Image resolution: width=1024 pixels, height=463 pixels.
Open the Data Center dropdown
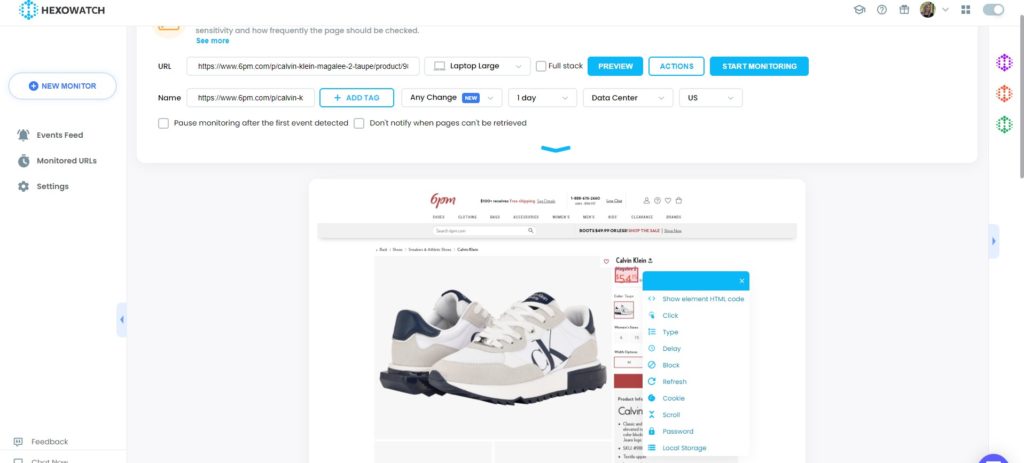point(628,98)
